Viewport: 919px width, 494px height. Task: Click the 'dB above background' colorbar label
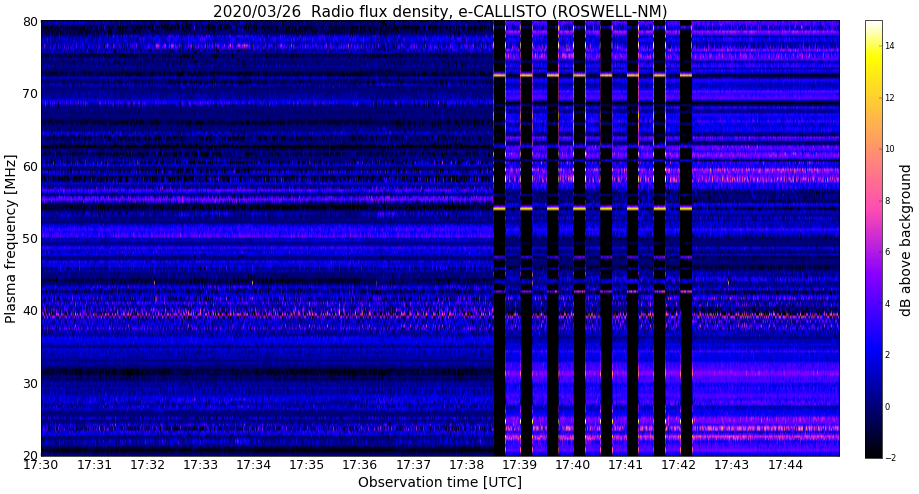coord(906,240)
